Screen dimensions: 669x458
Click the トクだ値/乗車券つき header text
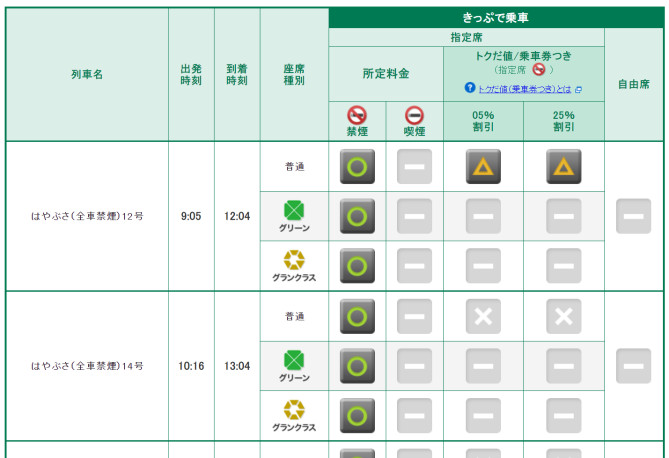click(524, 56)
